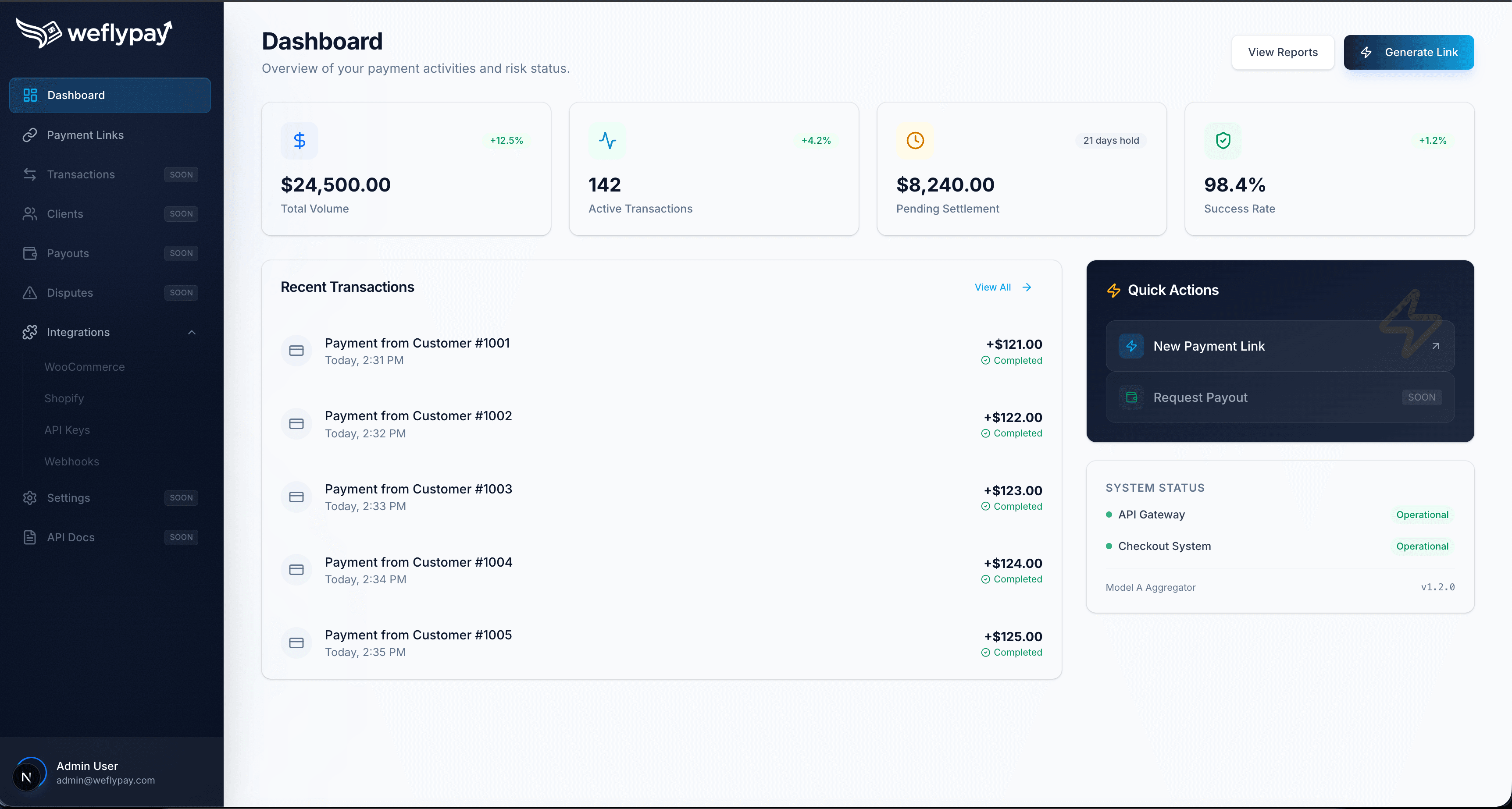The image size is (1512, 809).
Task: Click the Checkout System Operational badge
Action: point(1422,546)
